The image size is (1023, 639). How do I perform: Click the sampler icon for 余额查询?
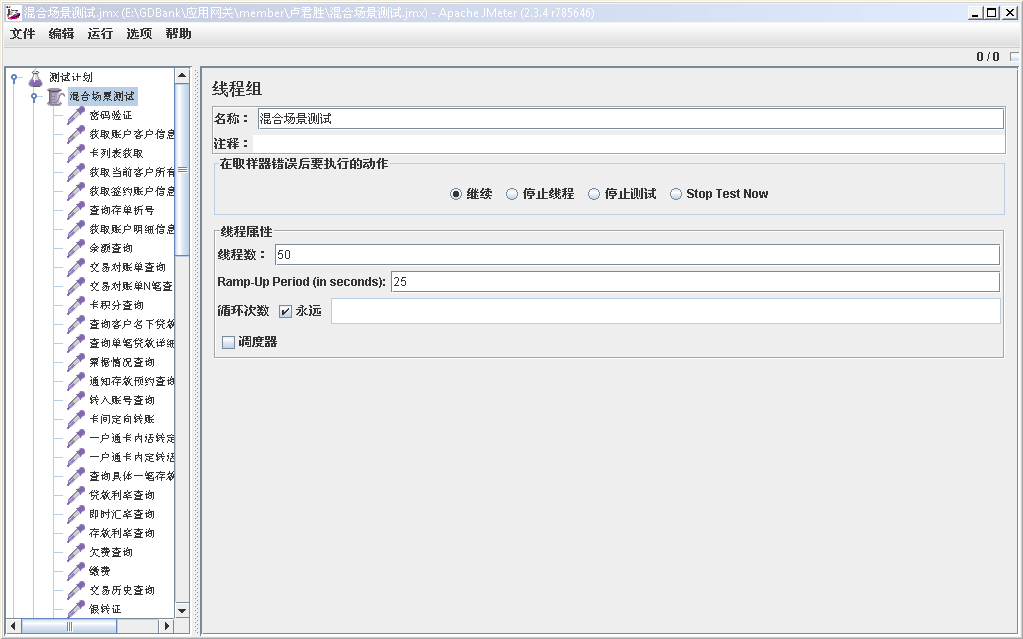click(x=76, y=248)
